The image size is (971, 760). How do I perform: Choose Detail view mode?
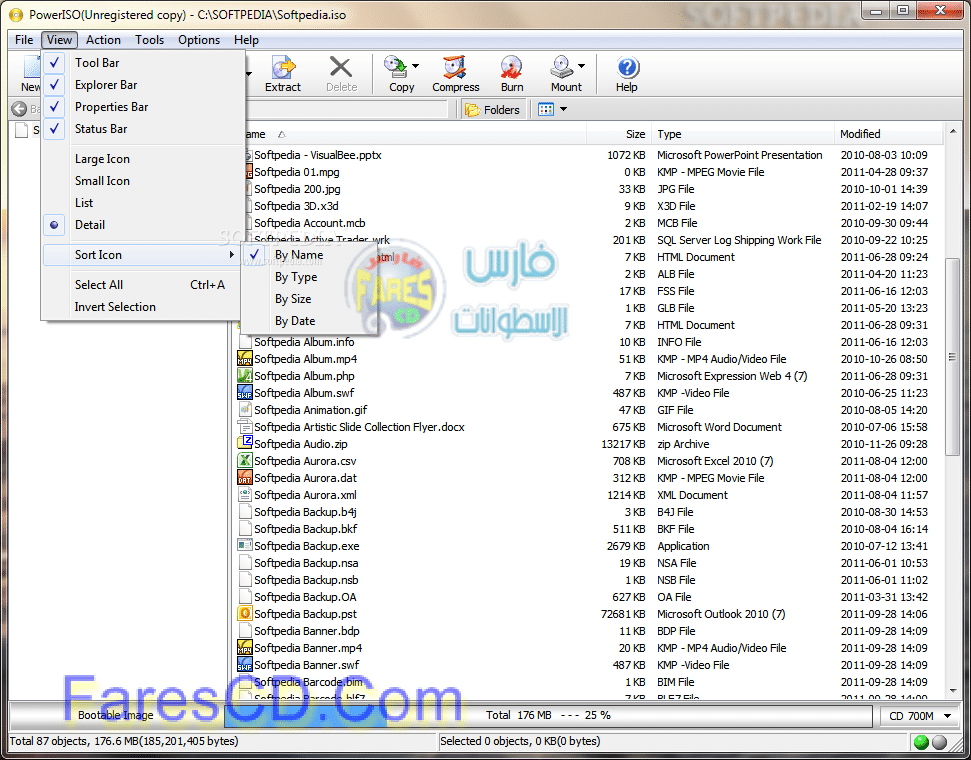click(x=142, y=225)
